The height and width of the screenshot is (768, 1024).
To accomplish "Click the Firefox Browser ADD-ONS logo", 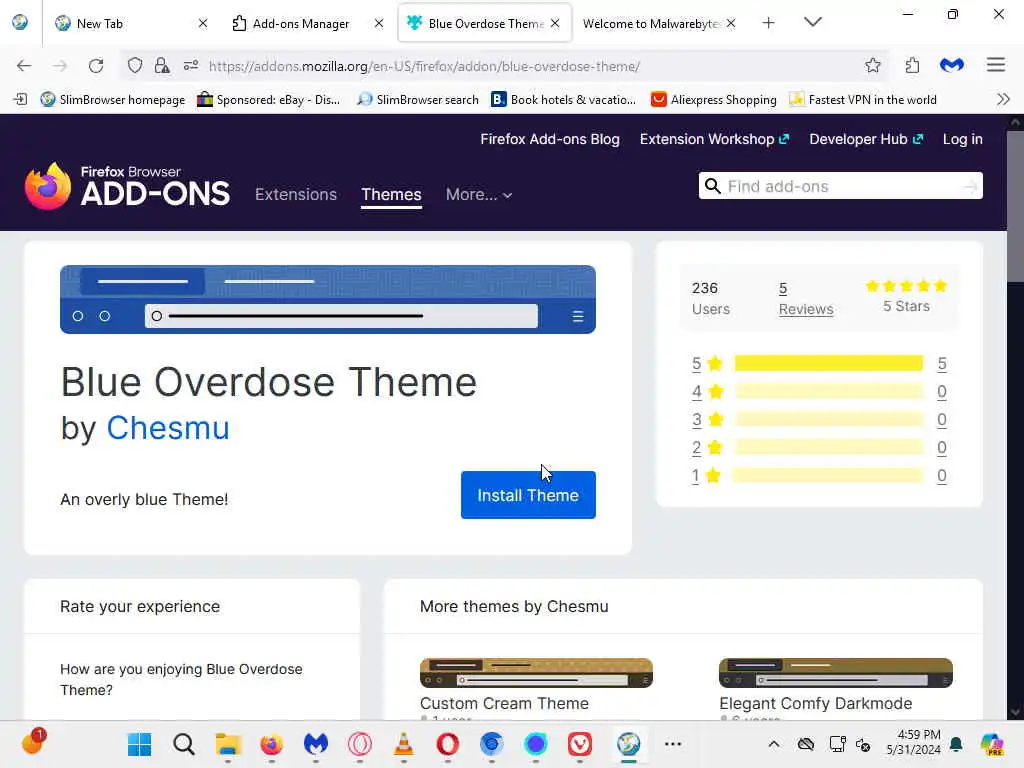I will click(x=127, y=187).
